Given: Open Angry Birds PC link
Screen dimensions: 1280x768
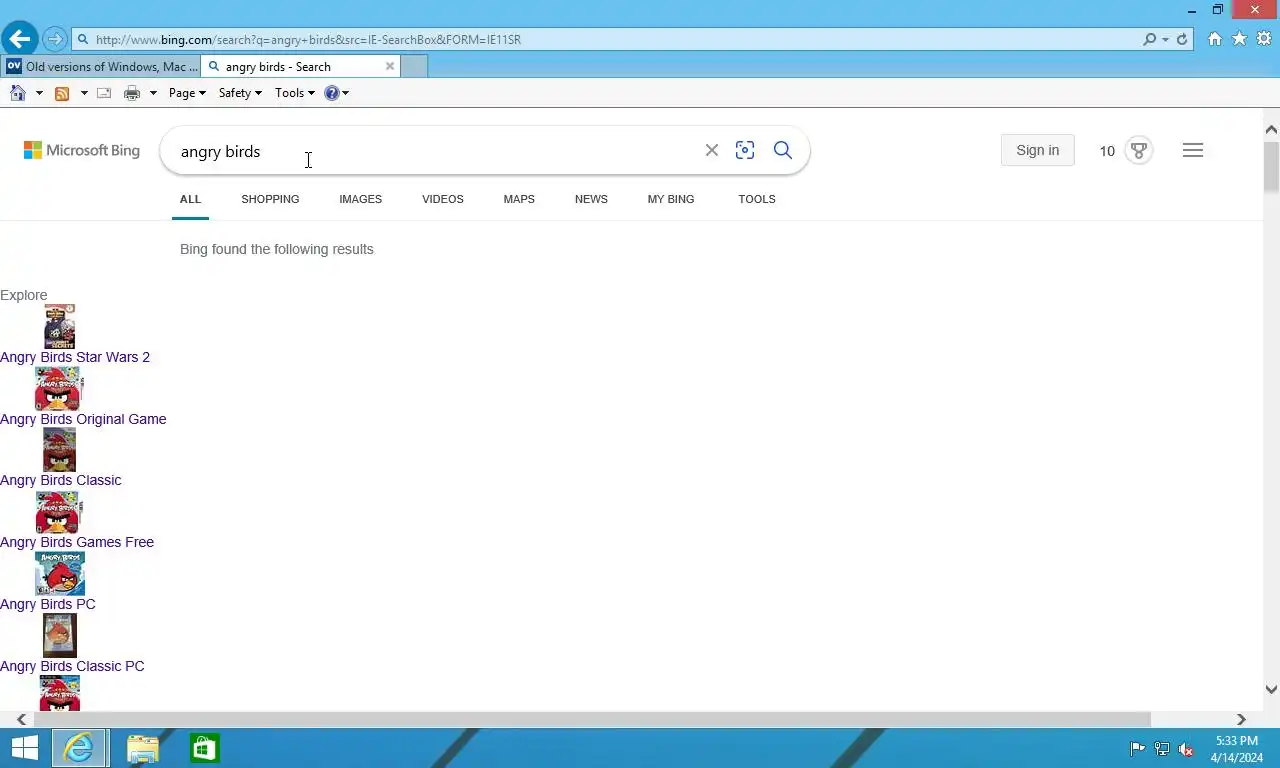Looking at the screenshot, I should 48,604.
